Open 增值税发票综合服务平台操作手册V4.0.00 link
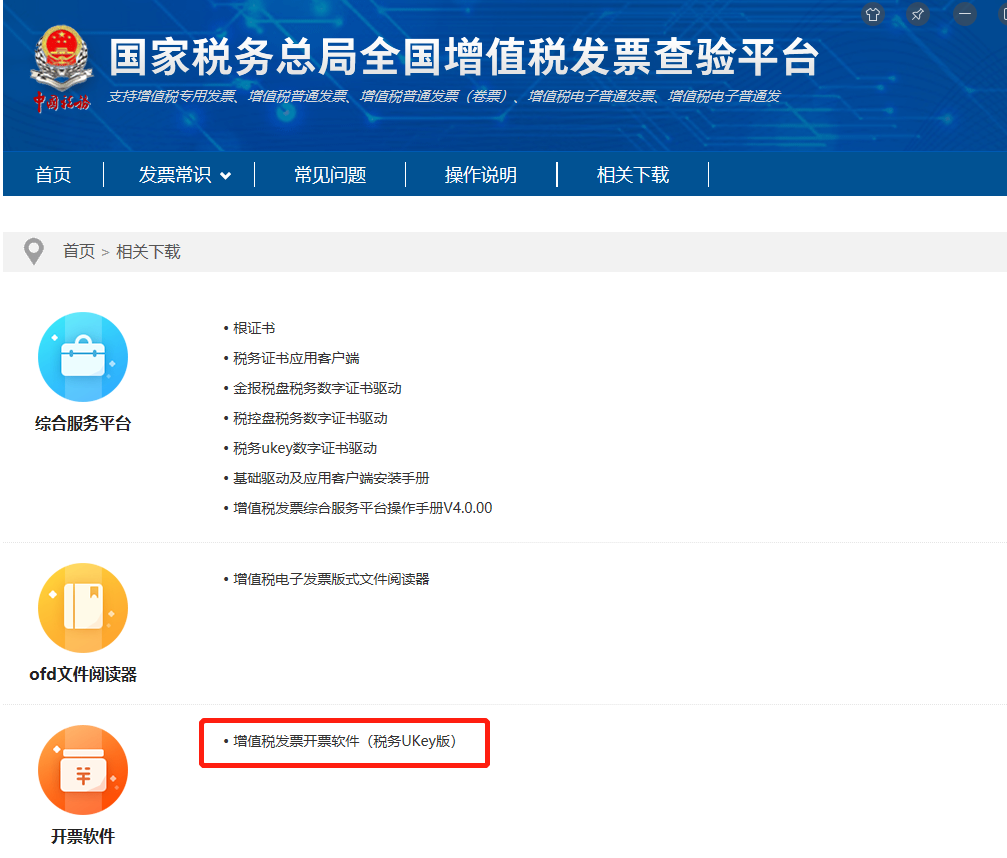Viewport: 1007px width, 858px height. (x=362, y=508)
